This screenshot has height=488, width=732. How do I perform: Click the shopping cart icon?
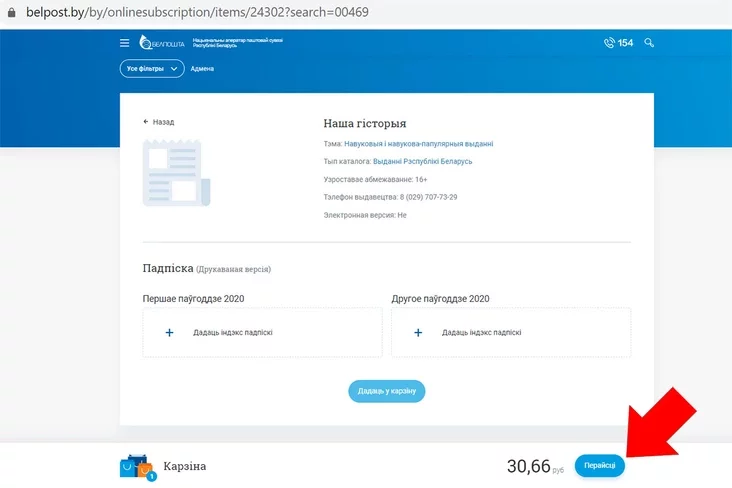tap(138, 467)
